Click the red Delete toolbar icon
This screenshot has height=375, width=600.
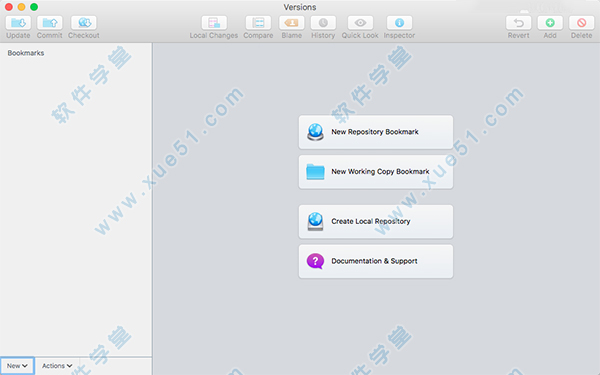click(581, 23)
